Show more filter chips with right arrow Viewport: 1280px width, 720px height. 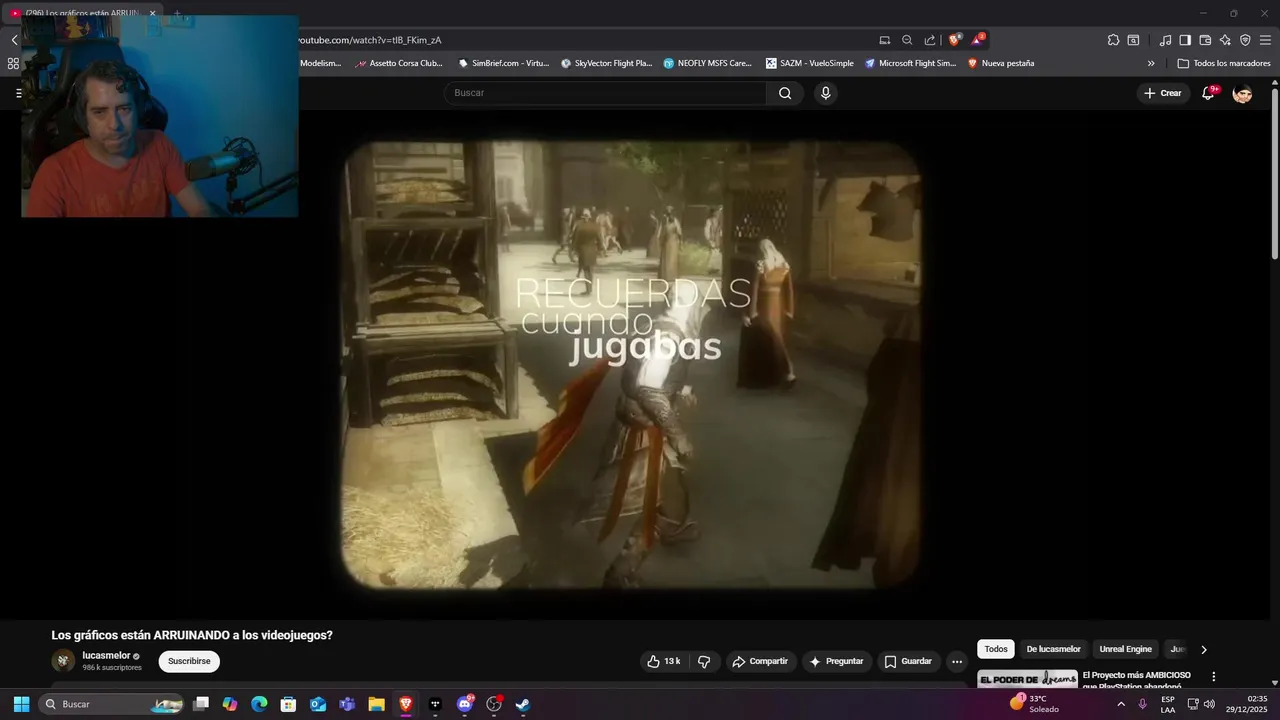tap(1203, 649)
